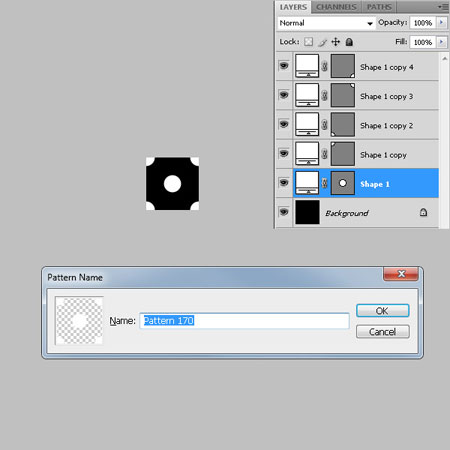The height and width of the screenshot is (450, 450).
Task: Hide the Background layer
Action: 284,212
